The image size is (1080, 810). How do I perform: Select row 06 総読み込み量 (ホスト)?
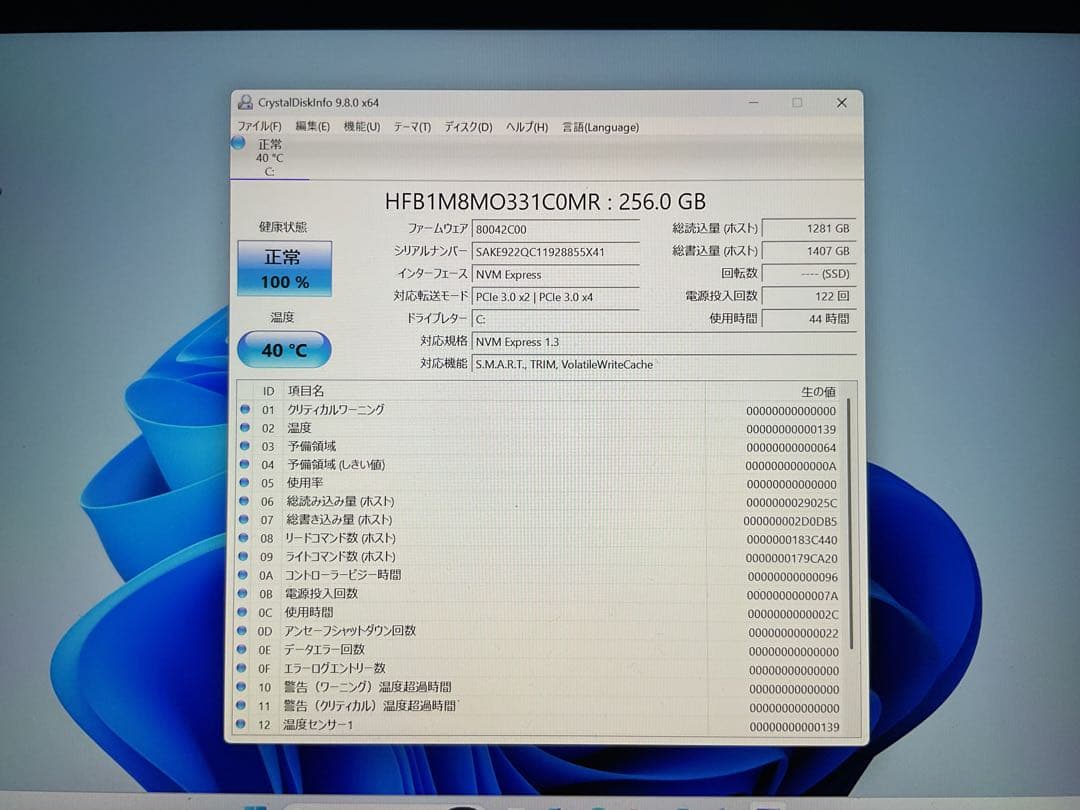(540, 501)
